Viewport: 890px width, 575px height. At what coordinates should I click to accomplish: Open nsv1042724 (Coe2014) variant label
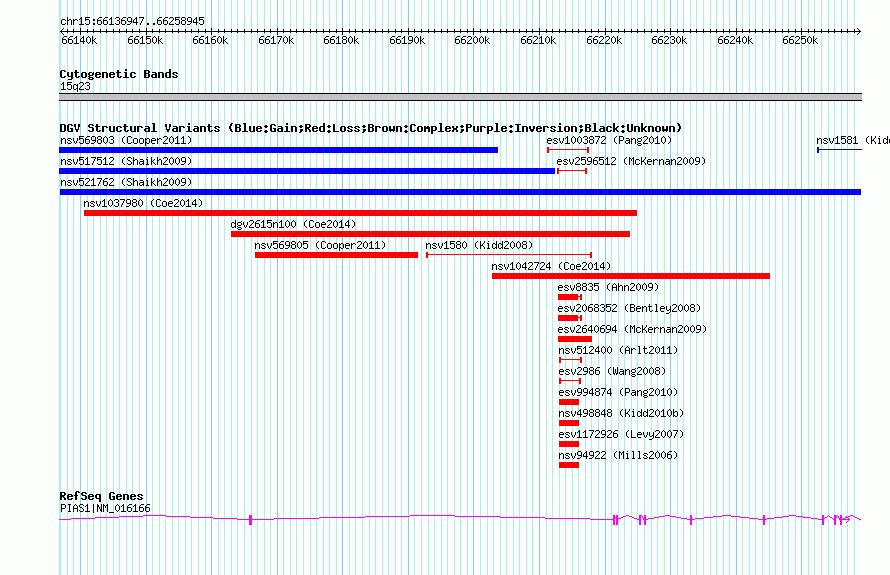[x=551, y=266]
